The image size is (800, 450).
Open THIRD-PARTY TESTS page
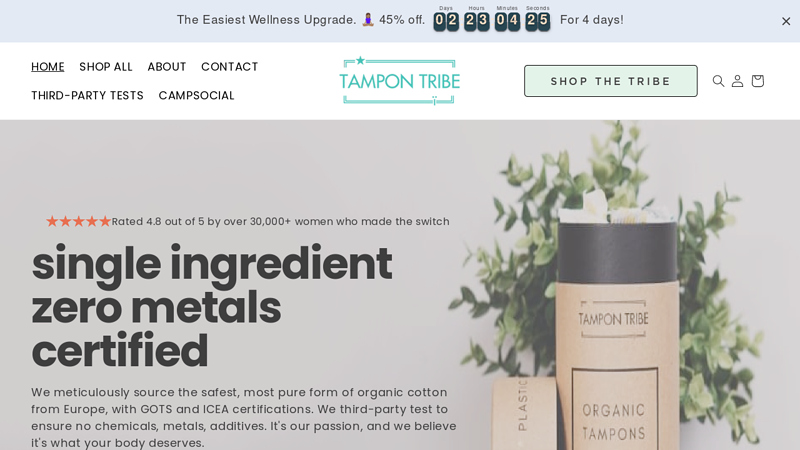[87, 95]
